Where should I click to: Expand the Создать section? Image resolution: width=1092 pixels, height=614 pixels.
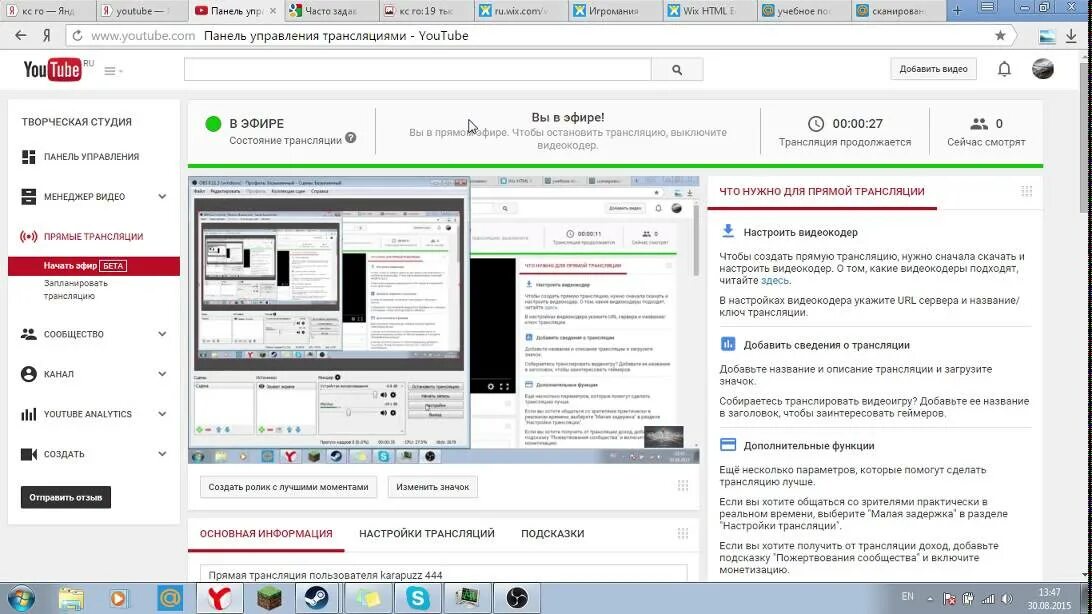[162, 454]
